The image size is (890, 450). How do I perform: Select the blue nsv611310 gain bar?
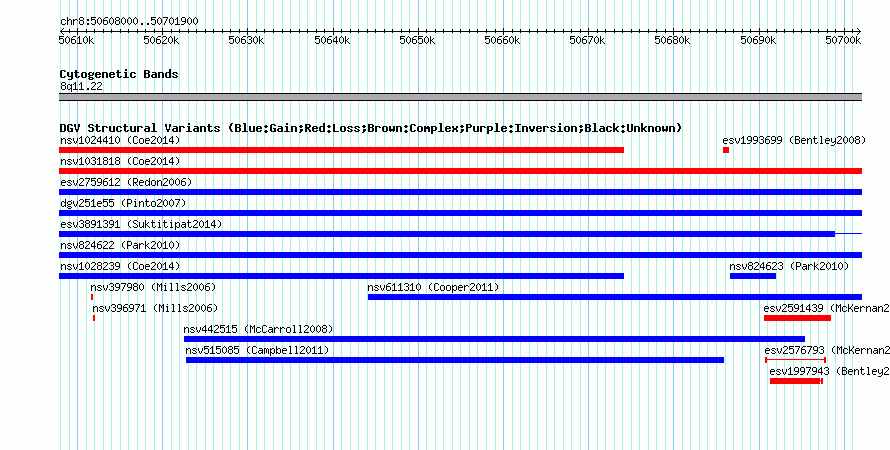[x=615, y=297]
